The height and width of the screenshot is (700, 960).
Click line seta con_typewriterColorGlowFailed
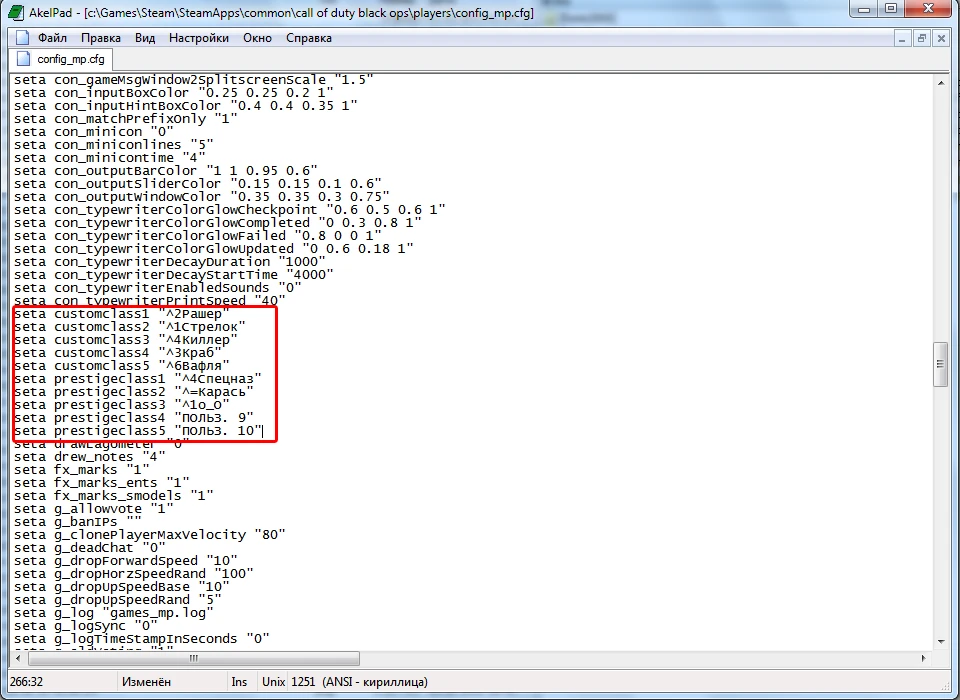click(198, 236)
